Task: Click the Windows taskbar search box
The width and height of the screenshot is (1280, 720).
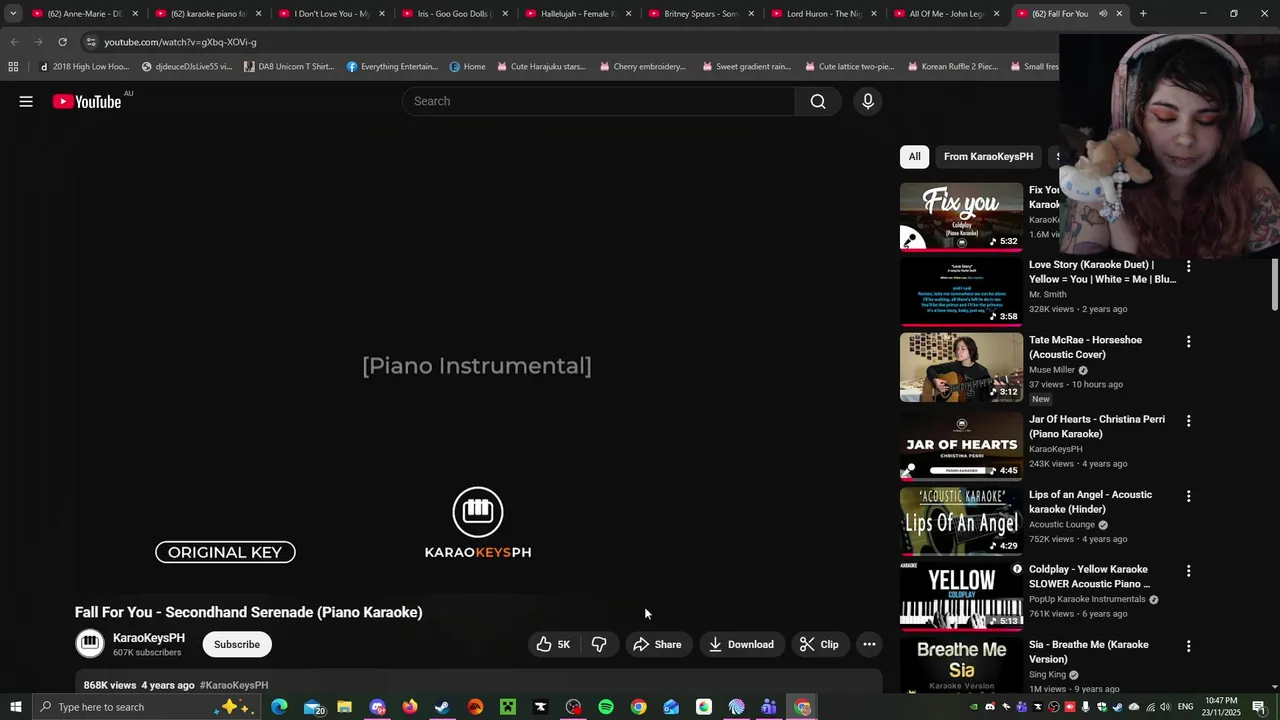Action: 145,707
